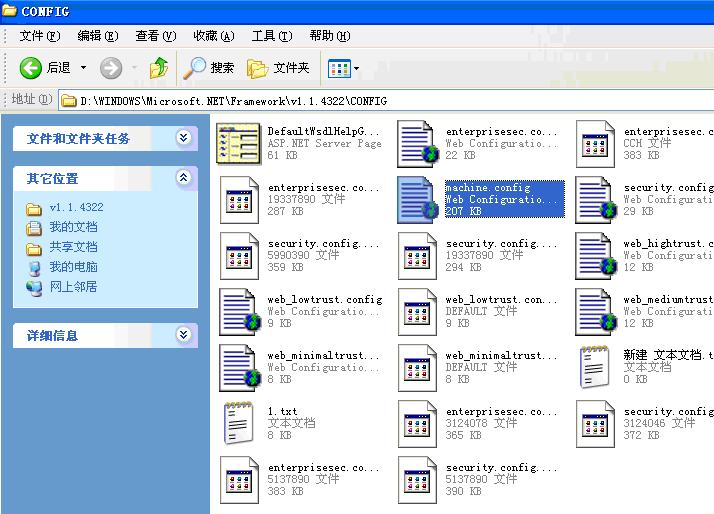Select the machine.config file icon
This screenshot has height=514, width=714.
417,200
